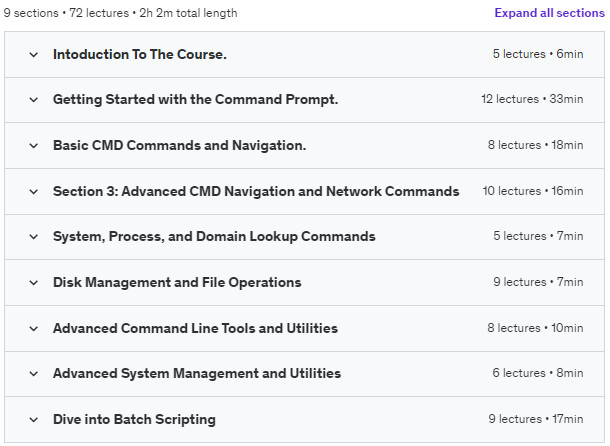The height and width of the screenshot is (446, 610).
Task: Click the '6 lectures • 8min' label
Action: (x=538, y=373)
